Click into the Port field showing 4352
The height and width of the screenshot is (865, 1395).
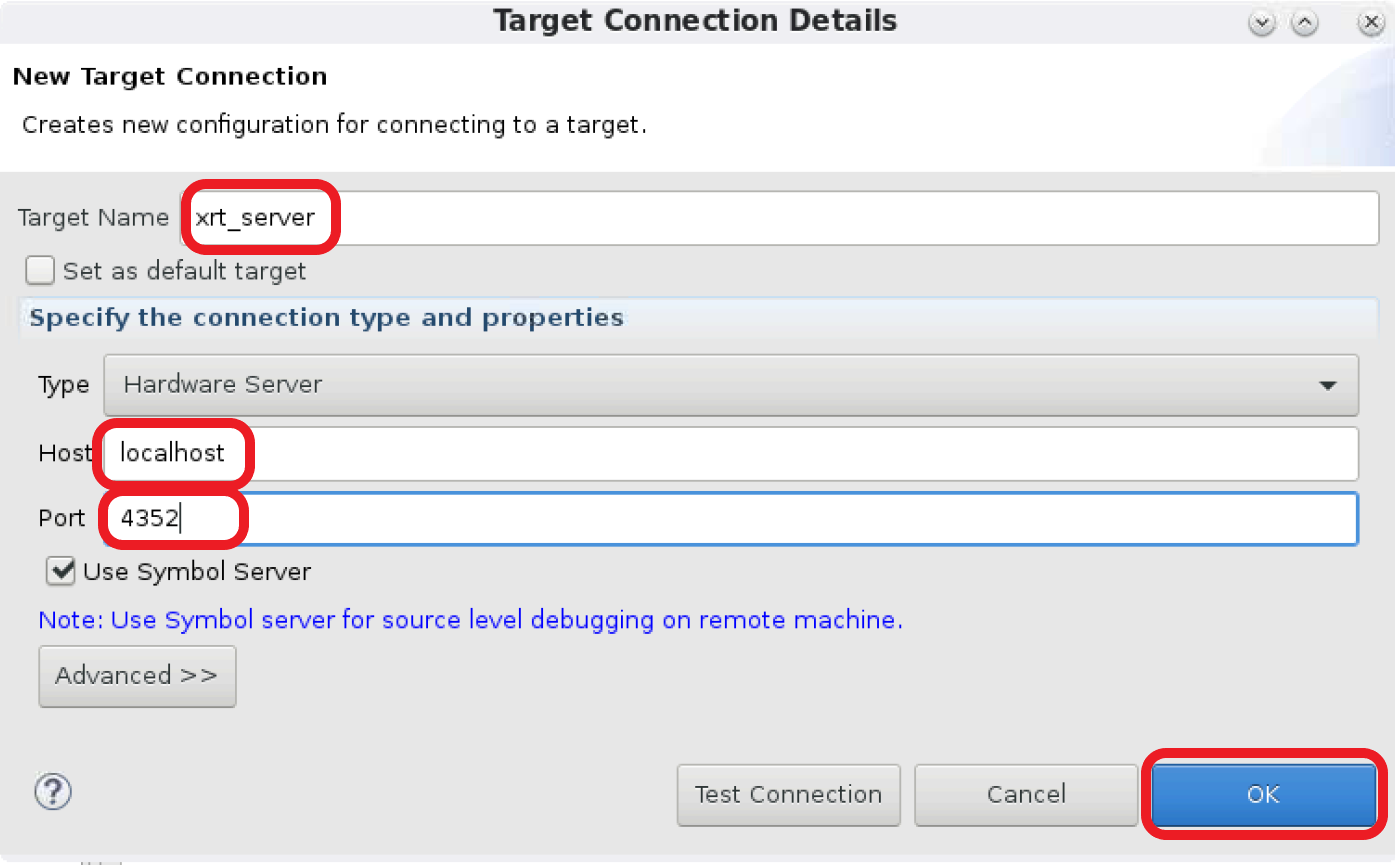[x=730, y=519]
